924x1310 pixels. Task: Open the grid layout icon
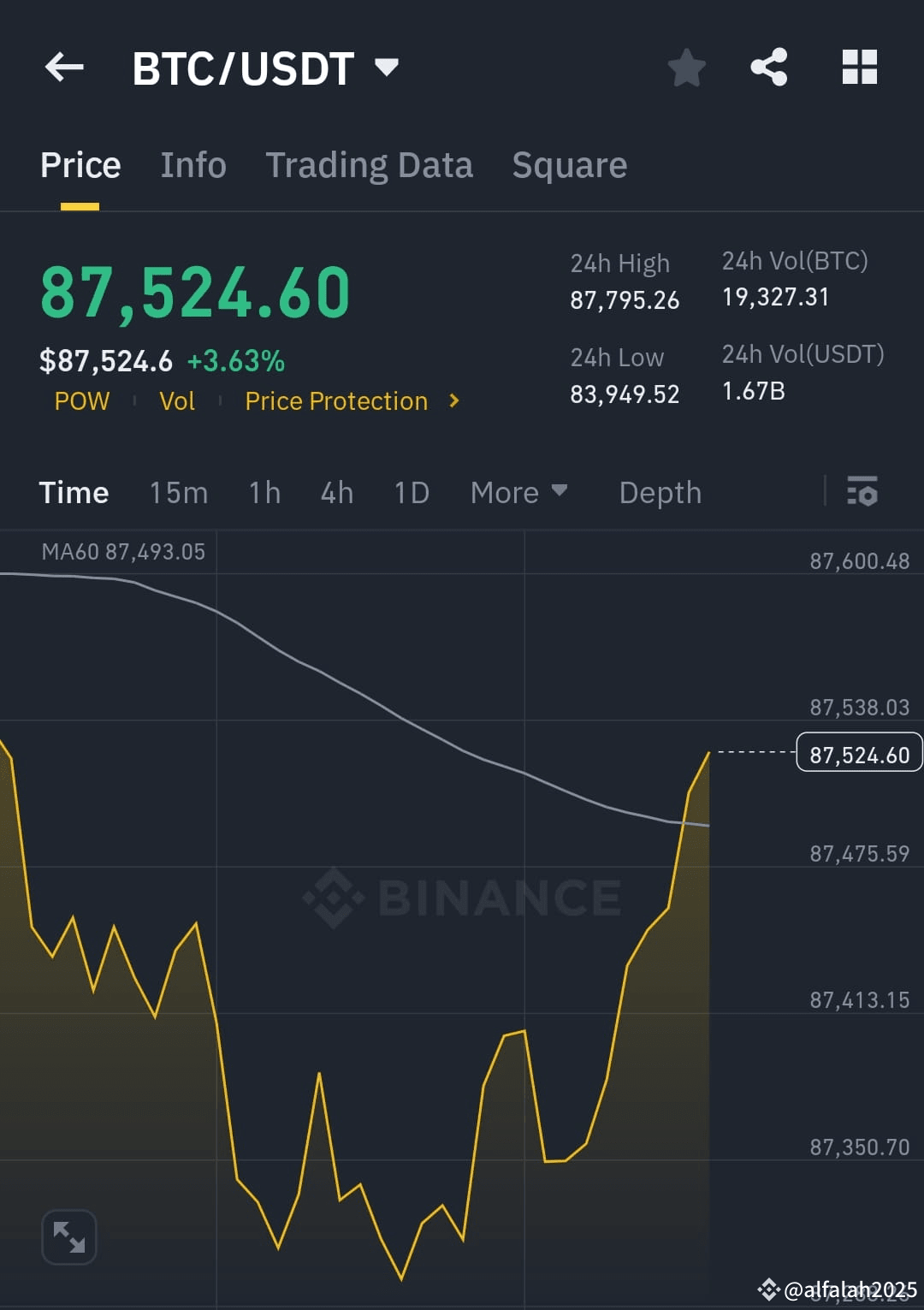(860, 68)
